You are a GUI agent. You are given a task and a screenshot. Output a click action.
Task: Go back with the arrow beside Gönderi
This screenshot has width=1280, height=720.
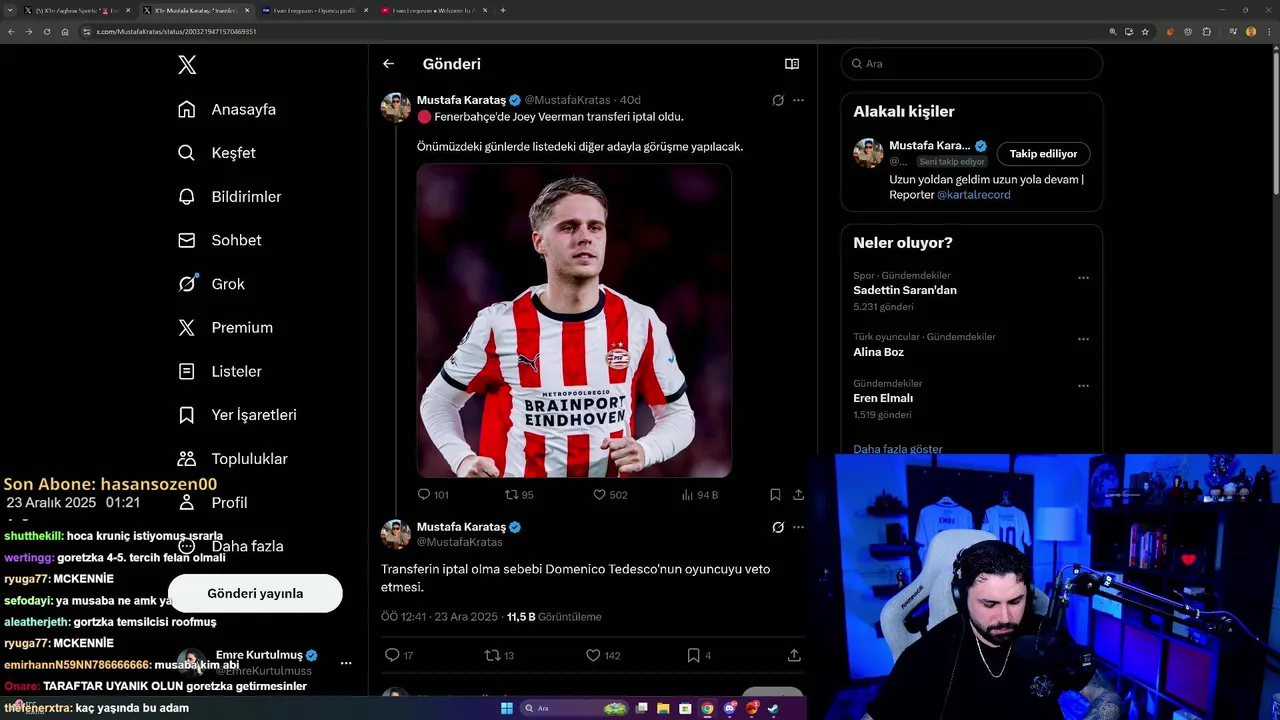[388, 64]
